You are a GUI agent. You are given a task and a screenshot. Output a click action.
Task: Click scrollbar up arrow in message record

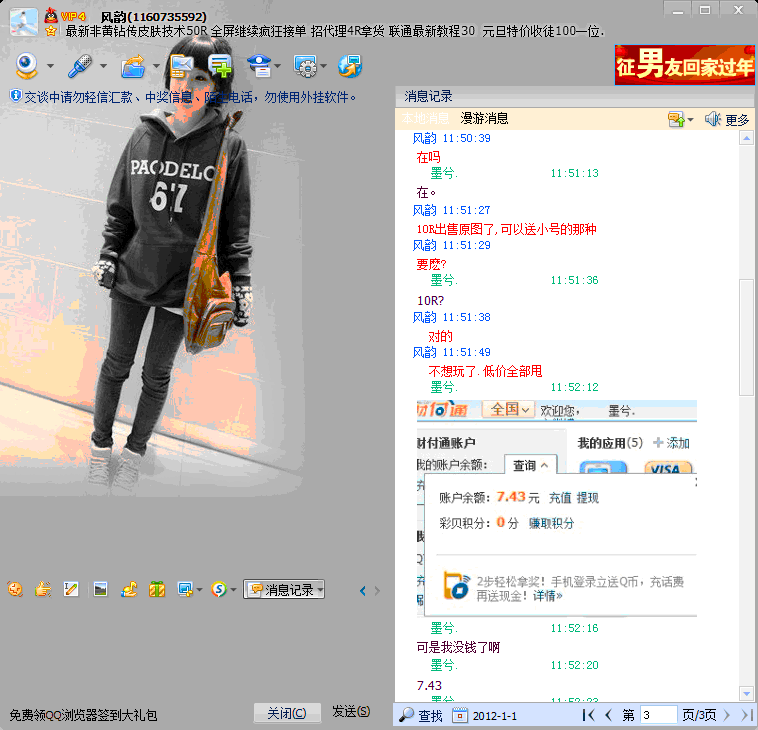pos(746,138)
